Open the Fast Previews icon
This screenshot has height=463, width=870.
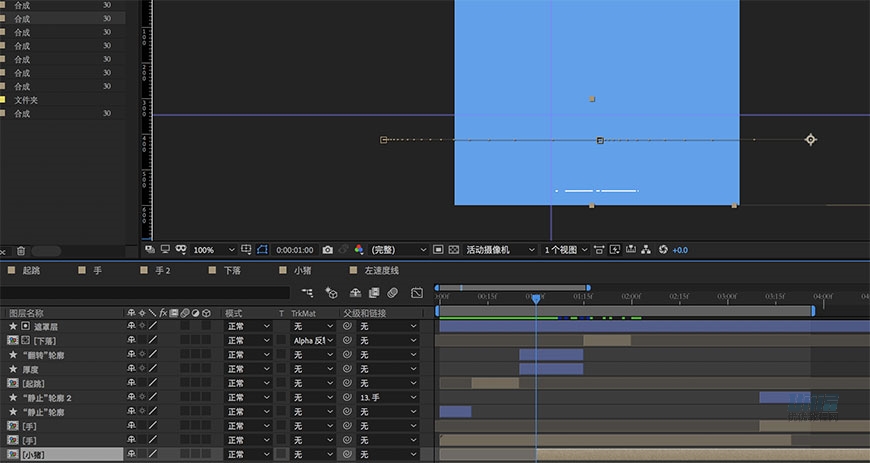(615, 250)
